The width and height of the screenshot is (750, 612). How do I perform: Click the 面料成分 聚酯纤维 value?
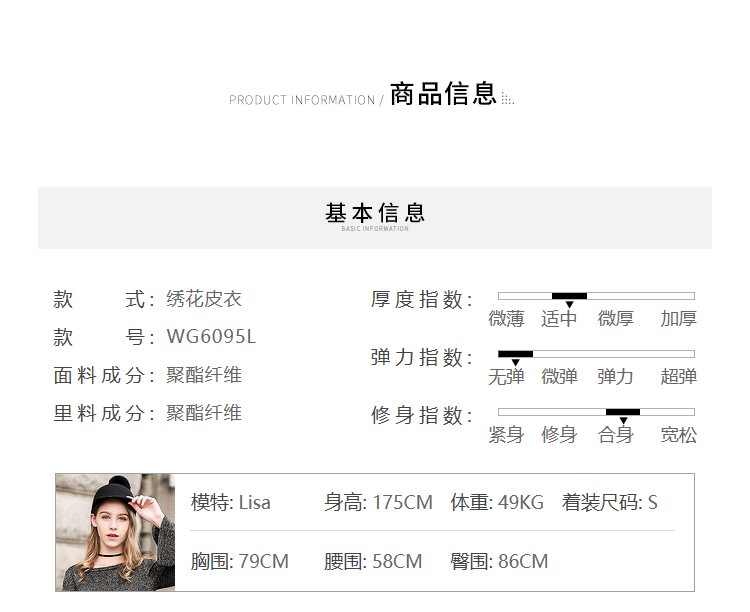(x=204, y=375)
